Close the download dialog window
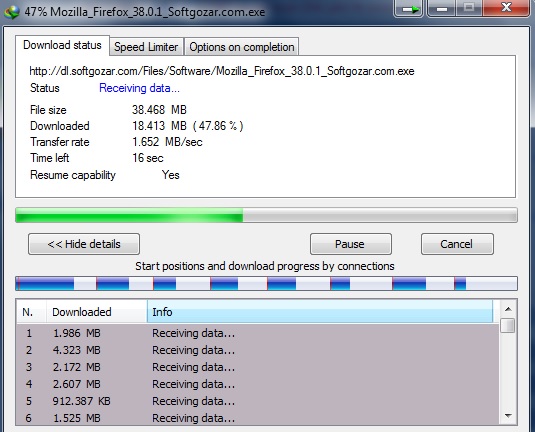Screen dimensions: 535x432 pos(506,8)
